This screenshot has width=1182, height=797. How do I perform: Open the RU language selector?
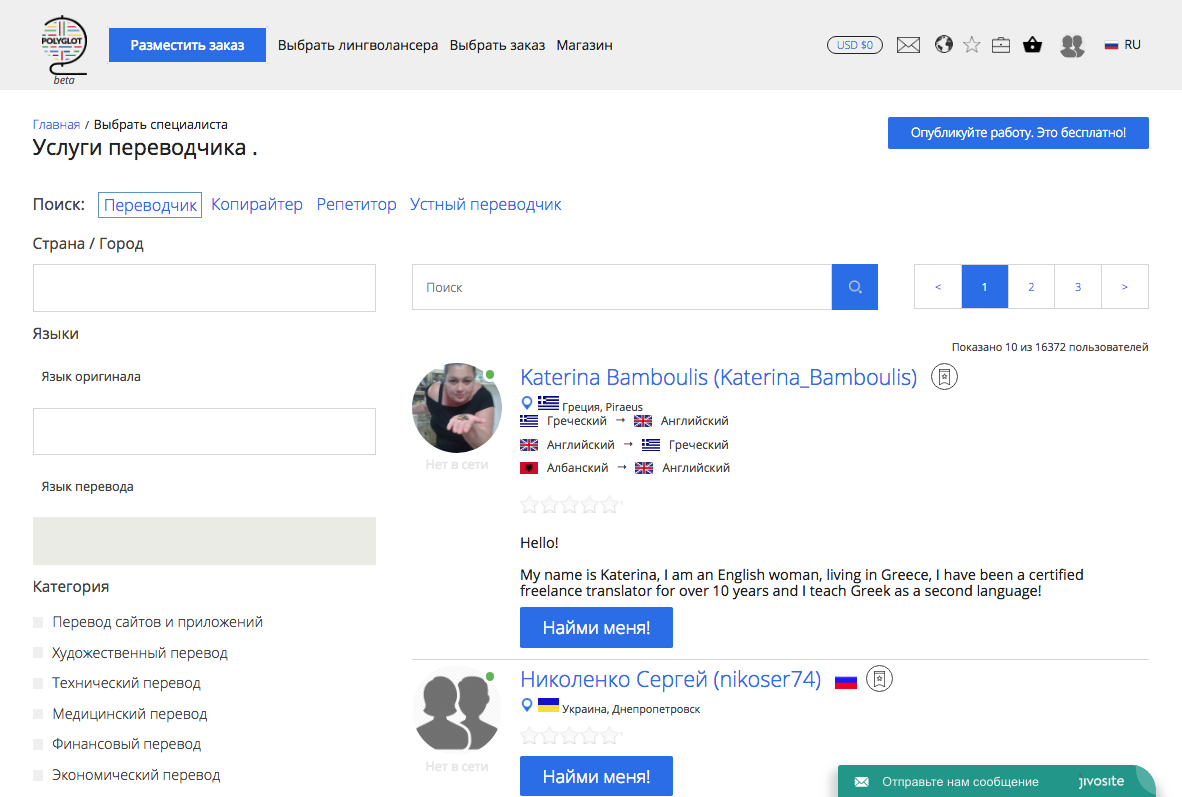click(x=1122, y=45)
